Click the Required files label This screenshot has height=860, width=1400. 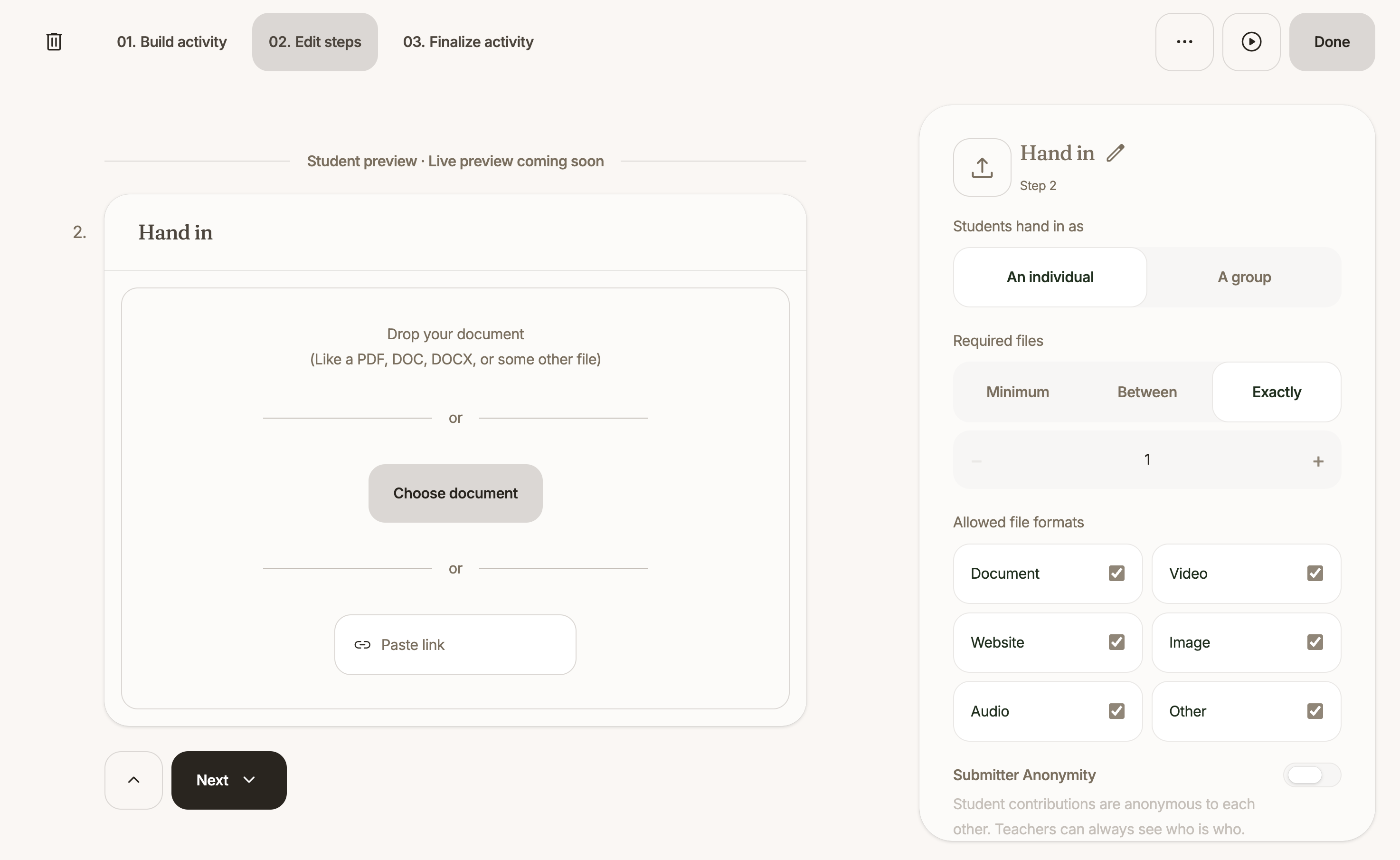click(998, 341)
